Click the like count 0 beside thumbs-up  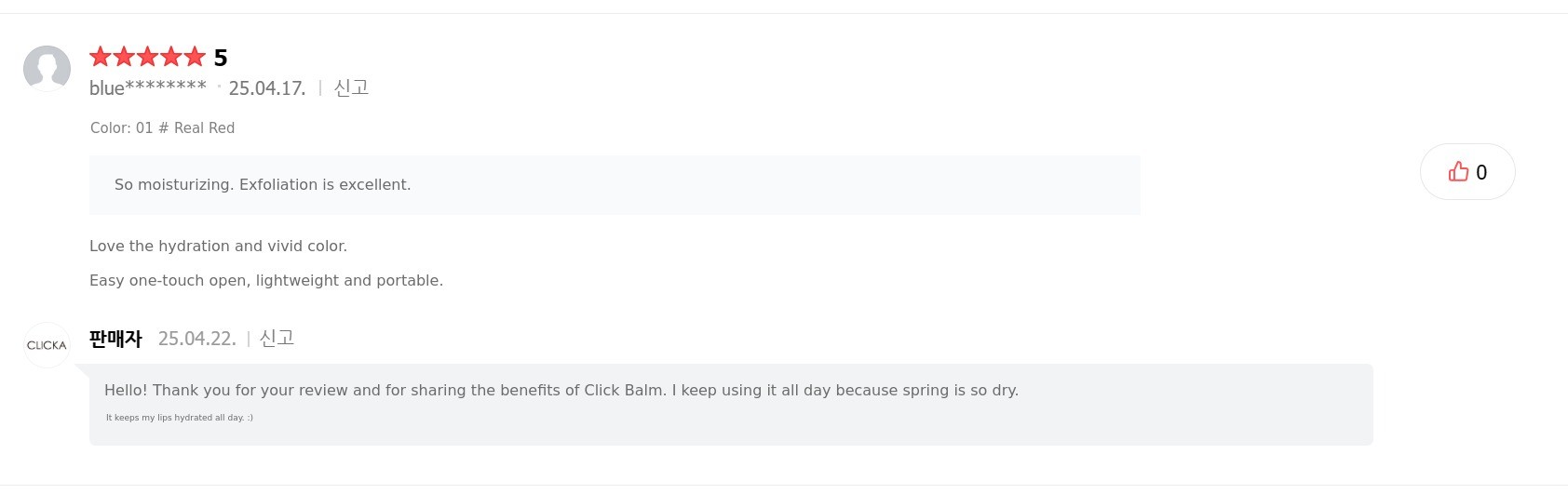click(1481, 172)
